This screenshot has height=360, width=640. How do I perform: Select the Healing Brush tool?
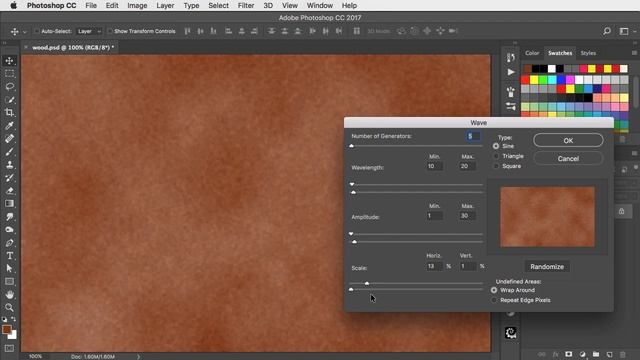(9, 139)
